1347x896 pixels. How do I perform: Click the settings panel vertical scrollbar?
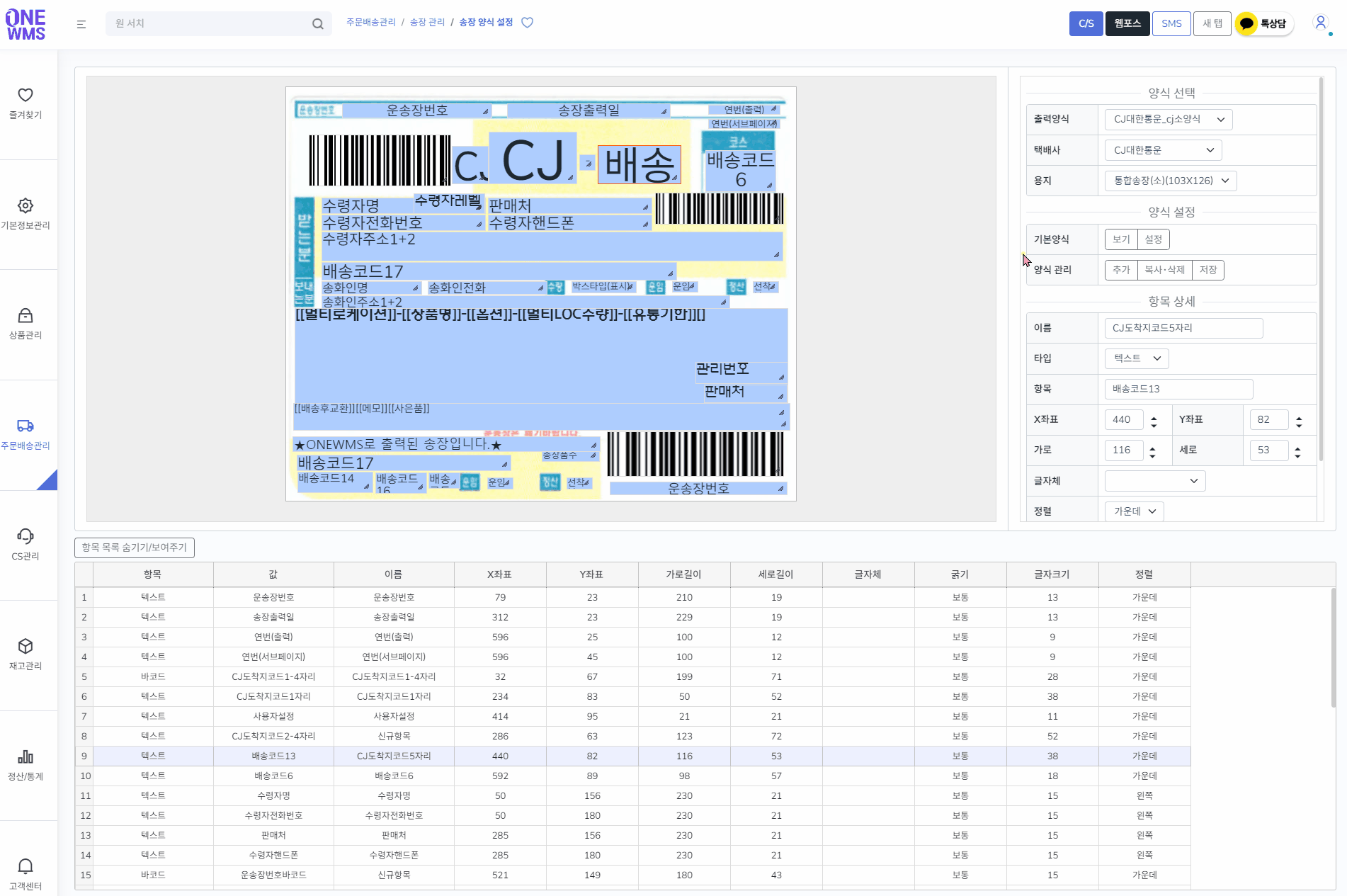(1321, 269)
